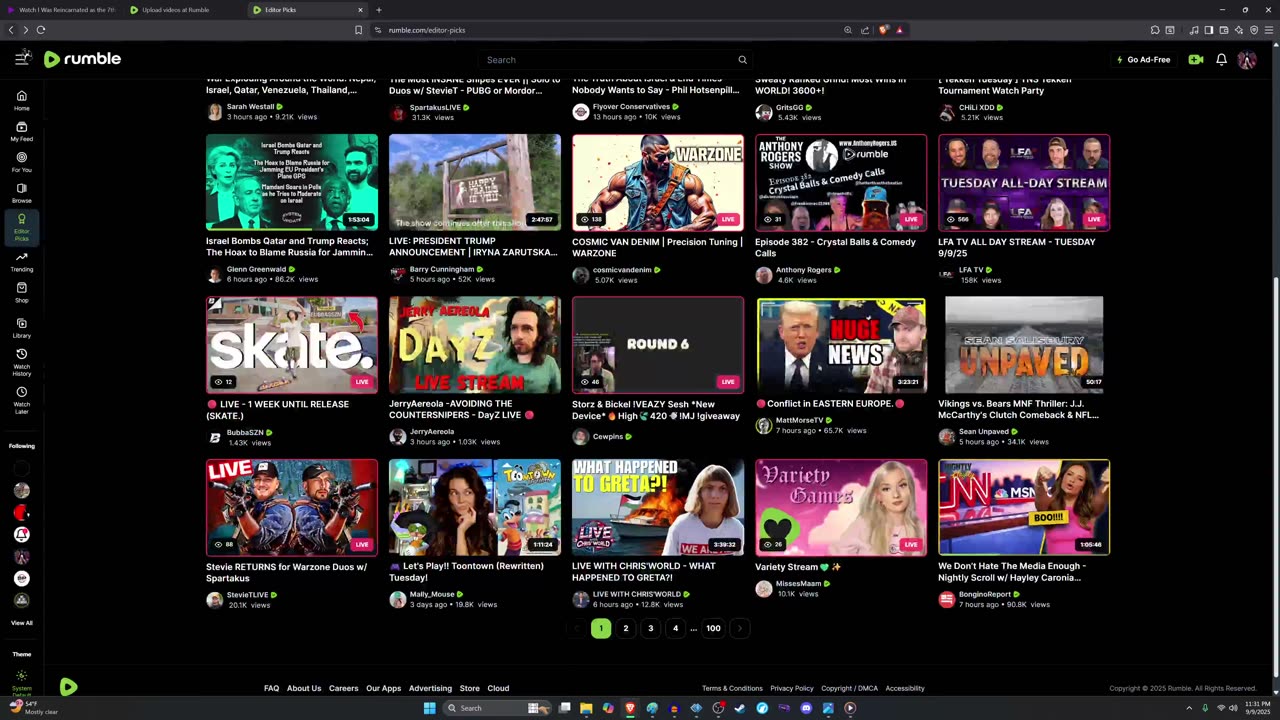Open File Explorer from the taskbar
Screen dimensions: 1280x720
[x=586, y=708]
